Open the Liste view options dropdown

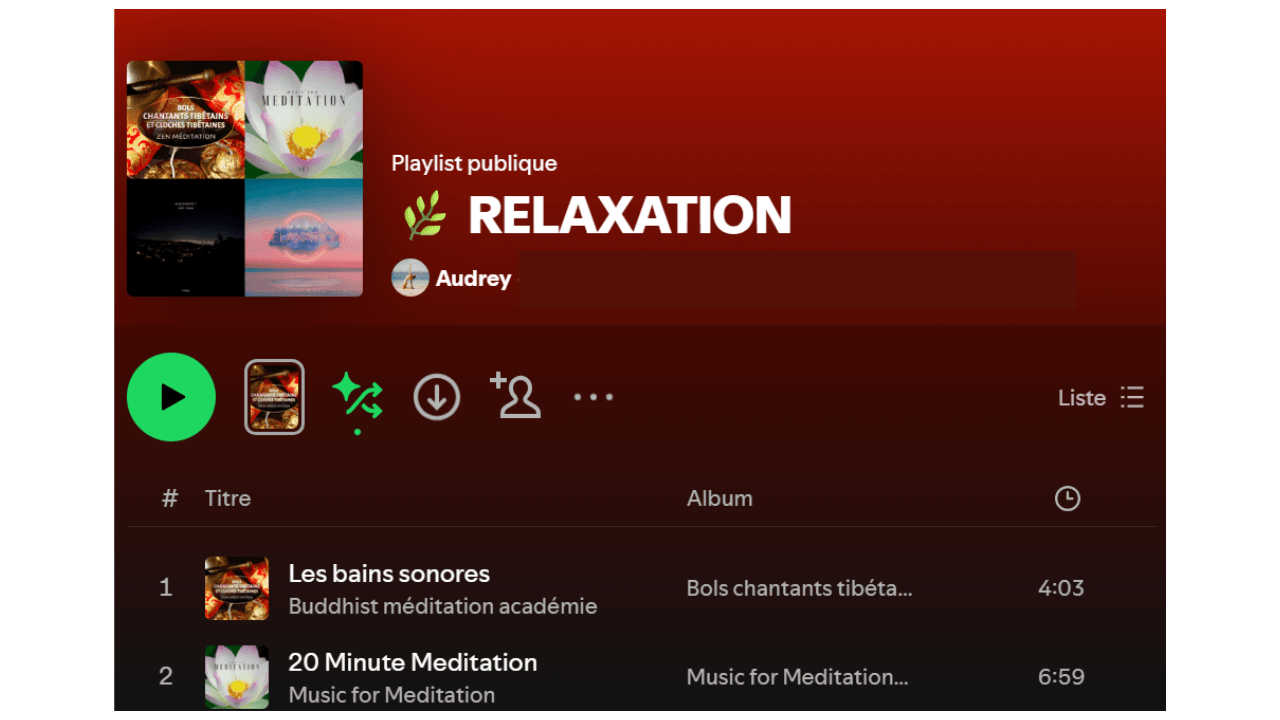[x=1101, y=398]
